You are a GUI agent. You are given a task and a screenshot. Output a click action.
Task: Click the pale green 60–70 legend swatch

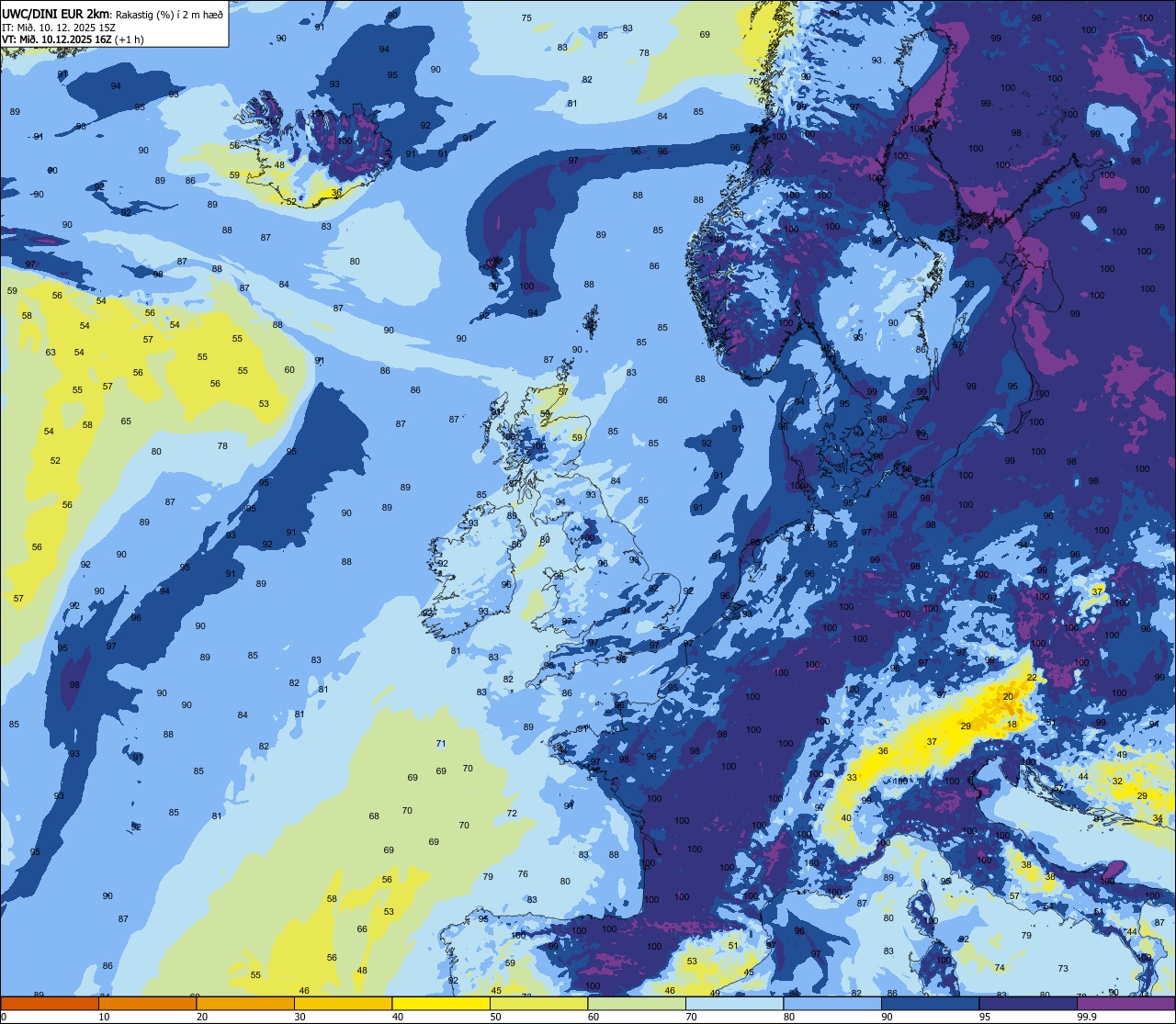[637, 1003]
